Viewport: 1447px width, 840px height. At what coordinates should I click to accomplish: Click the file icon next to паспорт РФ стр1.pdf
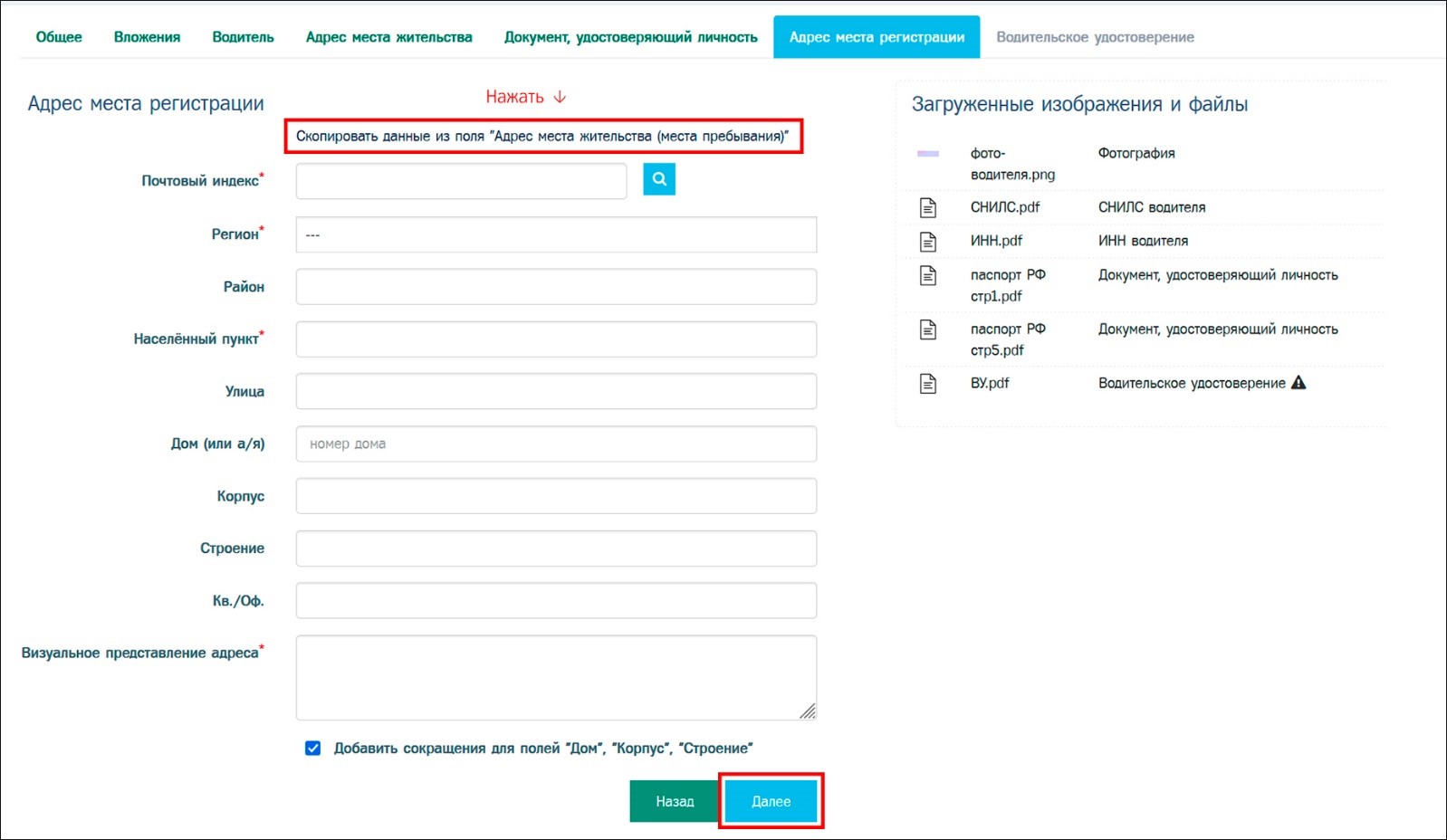pos(928,275)
